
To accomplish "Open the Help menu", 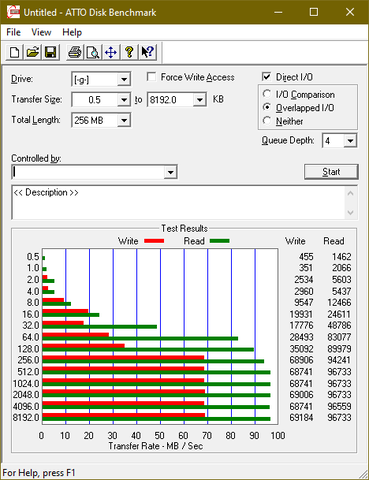I will click(72, 32).
